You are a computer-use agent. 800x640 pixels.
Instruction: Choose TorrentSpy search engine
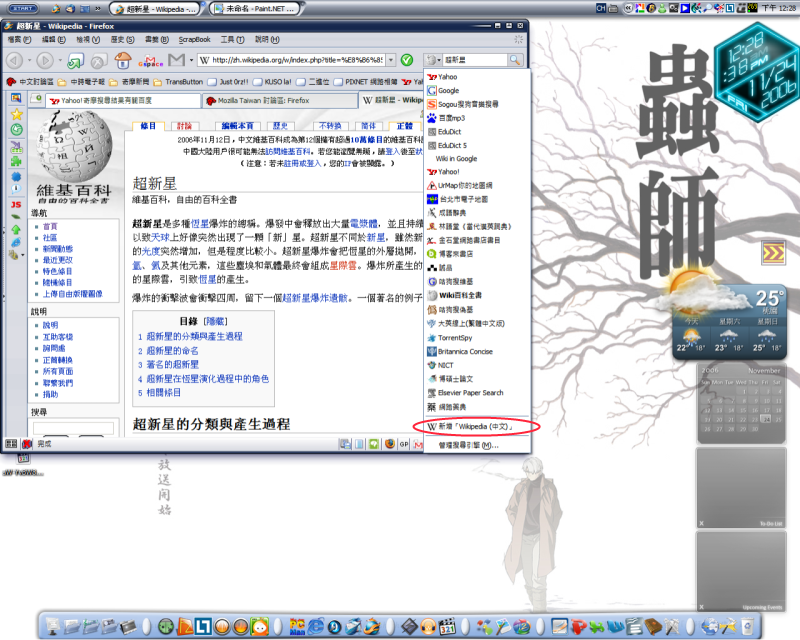(477, 338)
